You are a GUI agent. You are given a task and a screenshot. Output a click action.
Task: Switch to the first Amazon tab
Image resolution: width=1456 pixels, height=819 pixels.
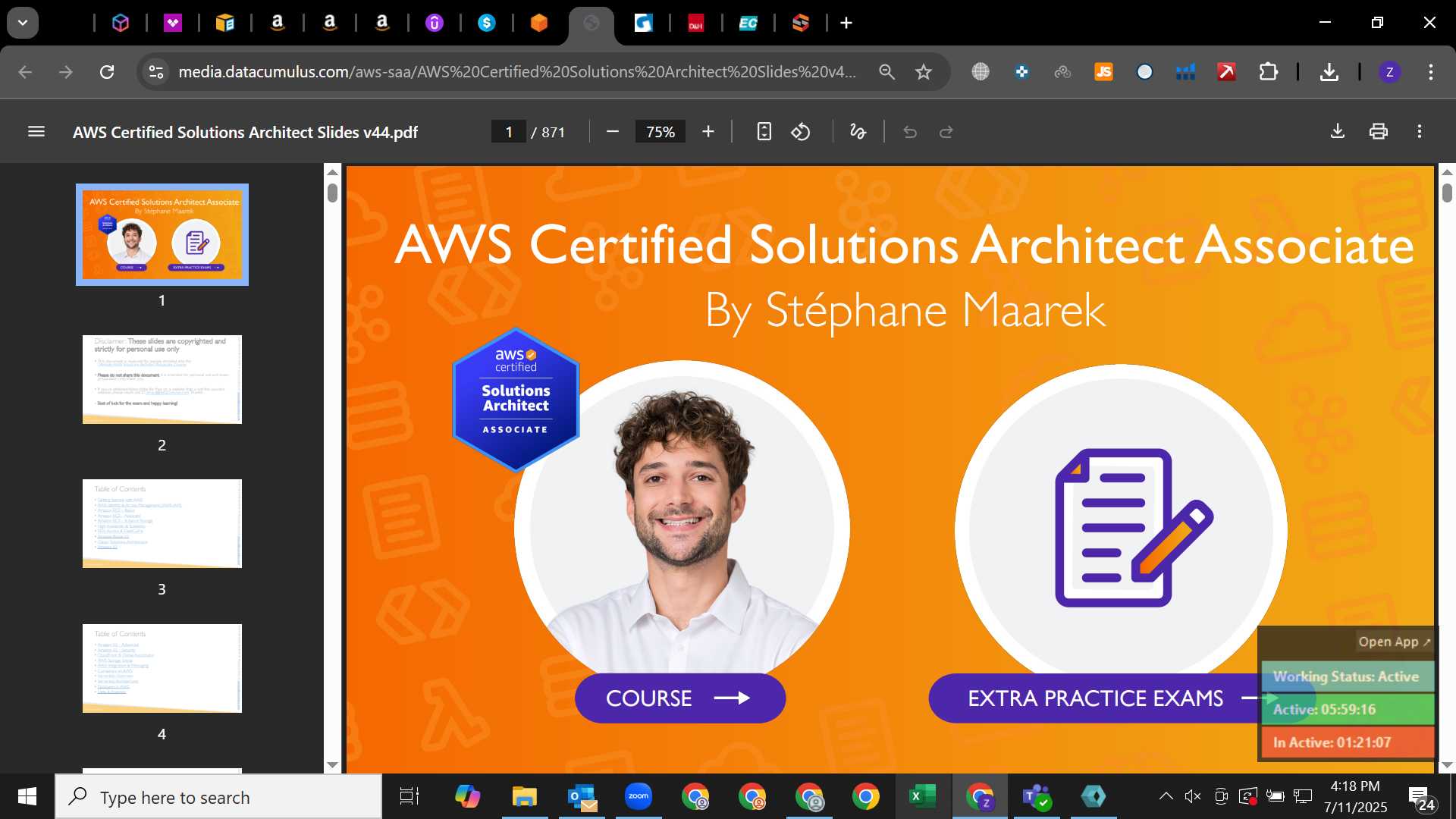tap(278, 23)
